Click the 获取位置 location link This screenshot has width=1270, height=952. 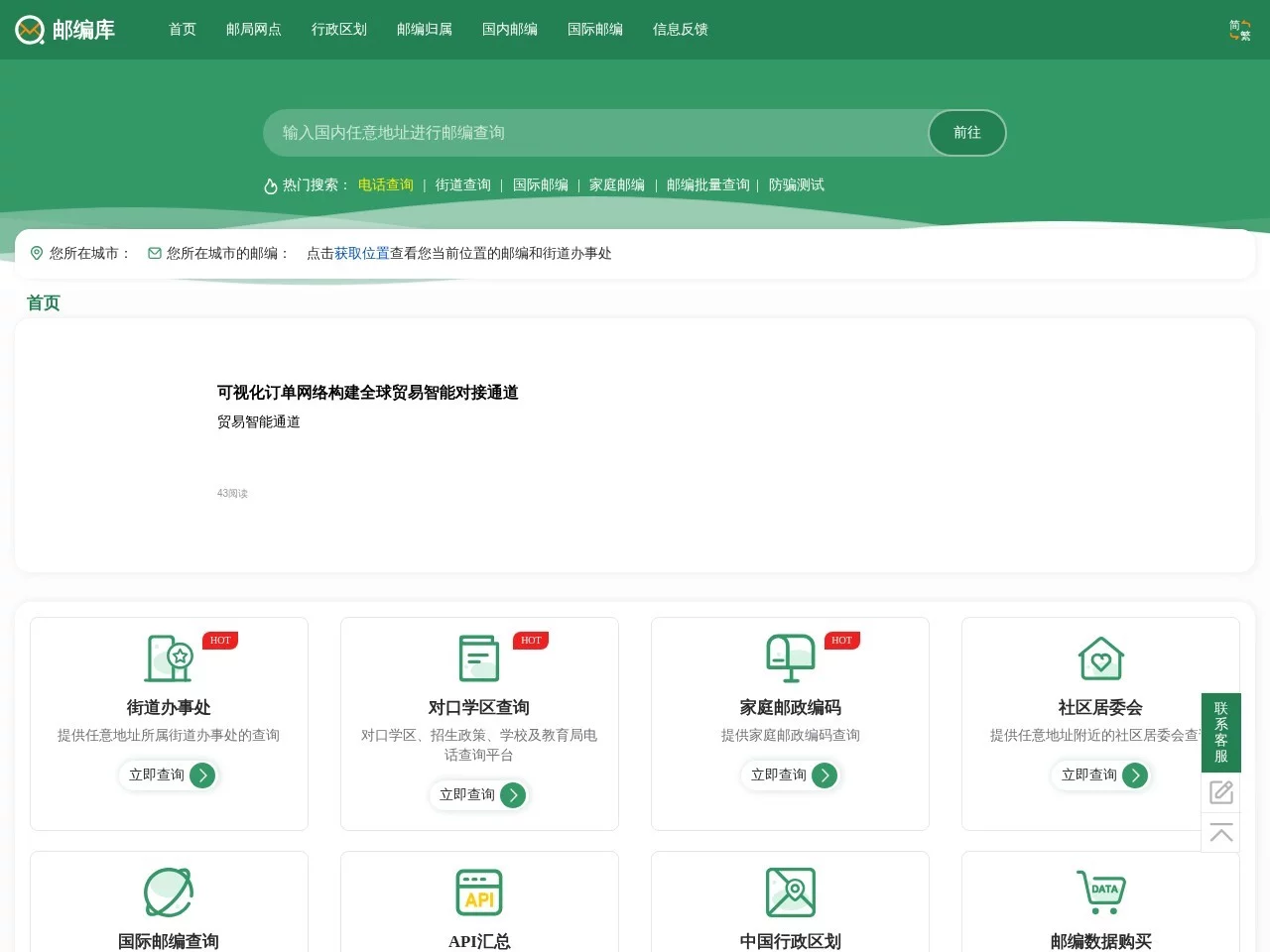[x=360, y=253]
